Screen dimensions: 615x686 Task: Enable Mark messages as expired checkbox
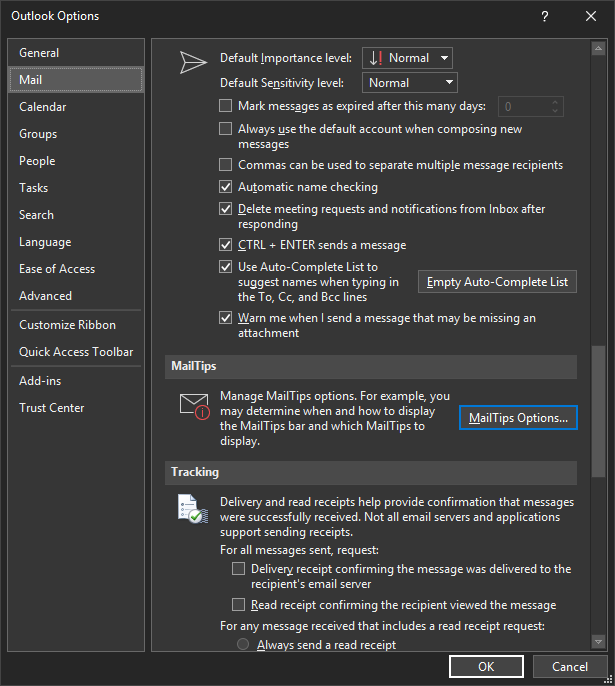click(x=225, y=106)
